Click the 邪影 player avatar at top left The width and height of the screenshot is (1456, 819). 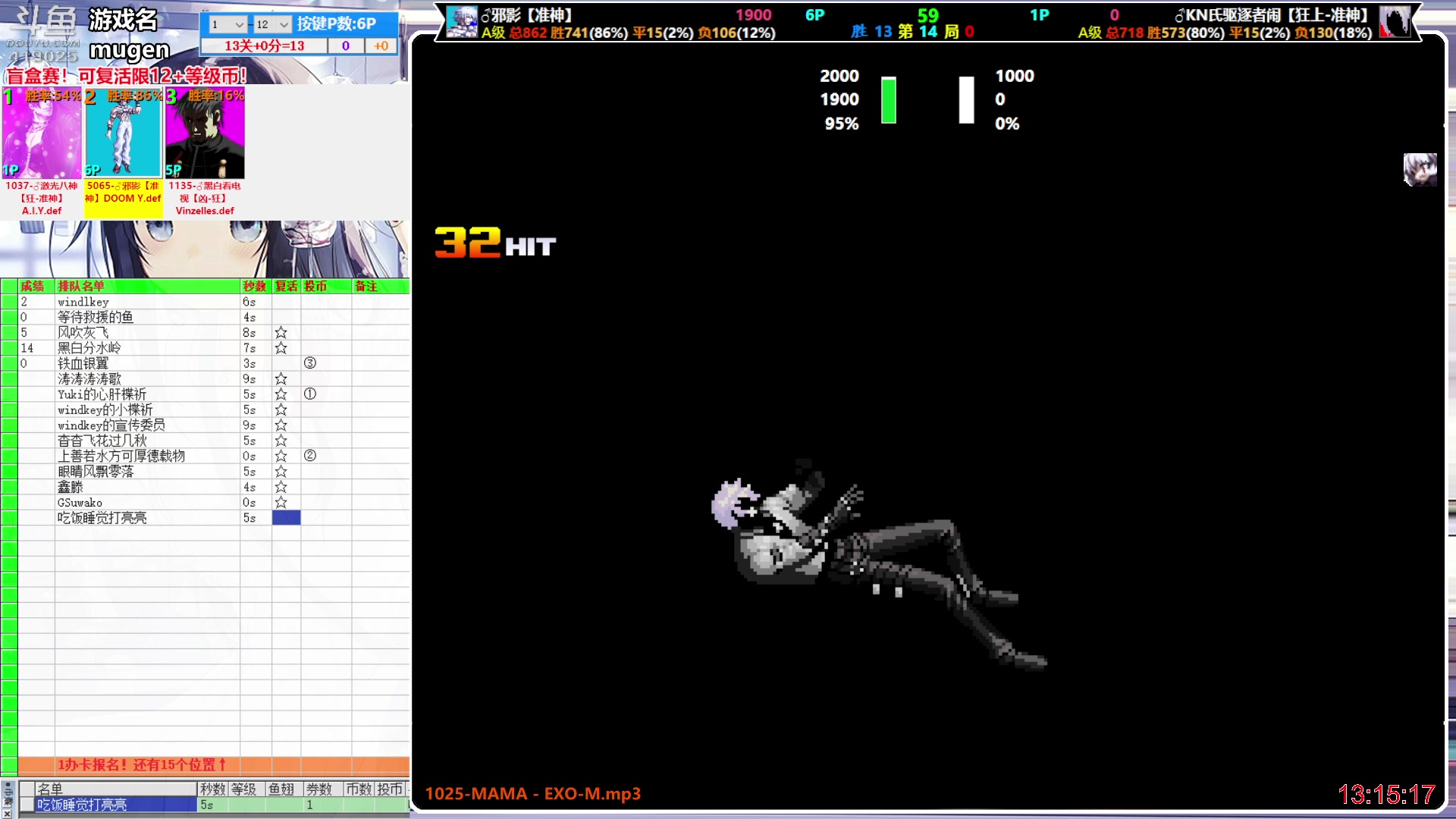[x=462, y=22]
